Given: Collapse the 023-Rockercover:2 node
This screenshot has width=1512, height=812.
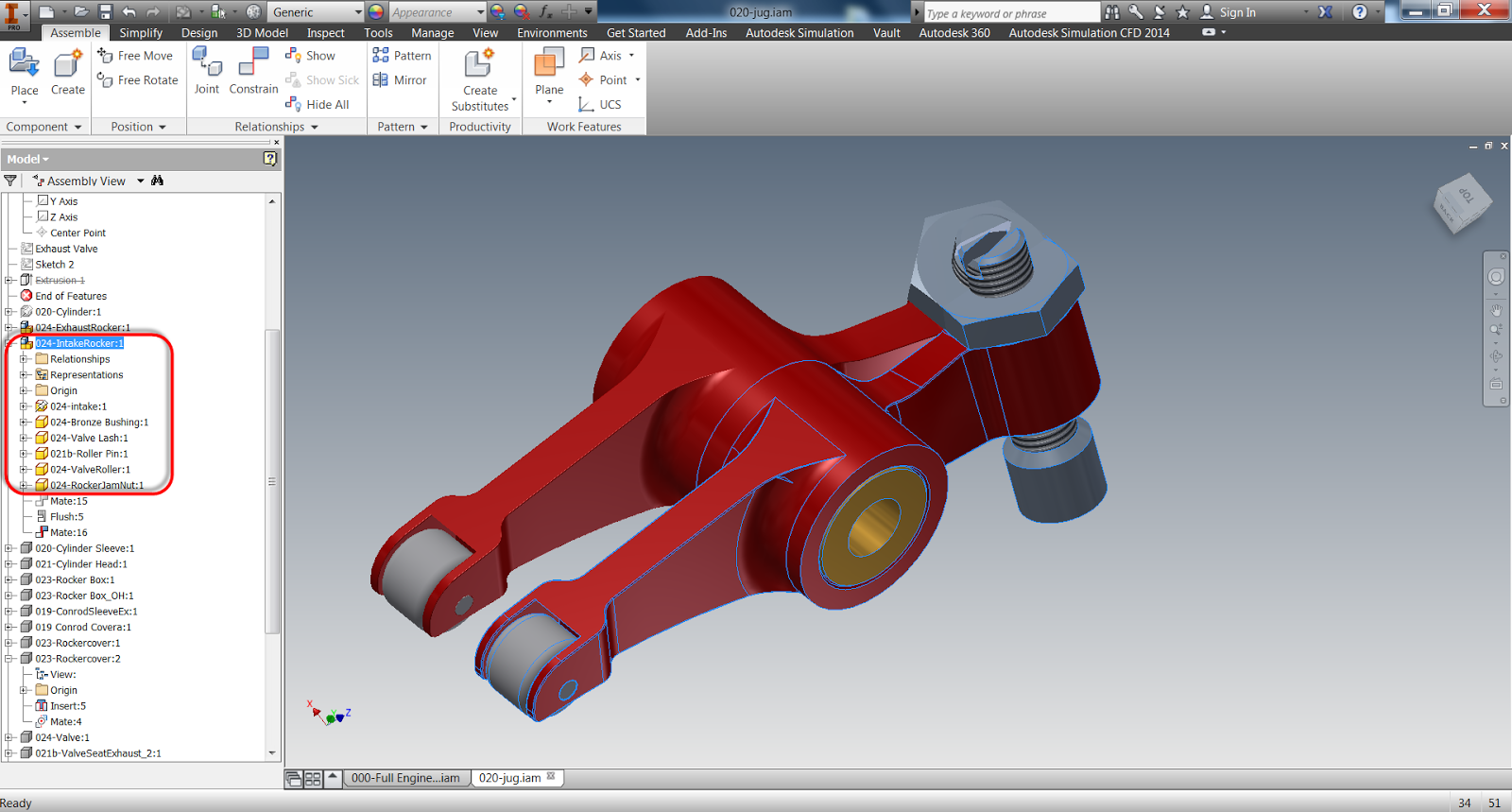Looking at the screenshot, I should click(9, 659).
